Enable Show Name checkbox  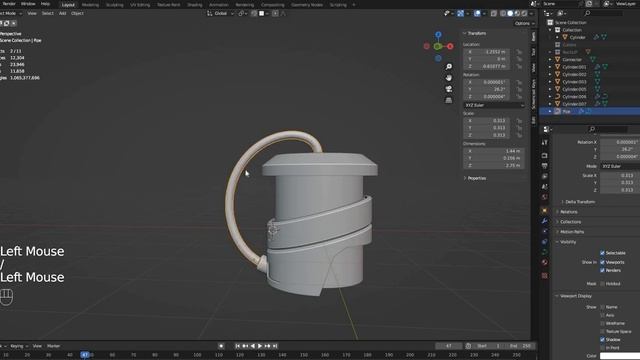click(x=602, y=307)
